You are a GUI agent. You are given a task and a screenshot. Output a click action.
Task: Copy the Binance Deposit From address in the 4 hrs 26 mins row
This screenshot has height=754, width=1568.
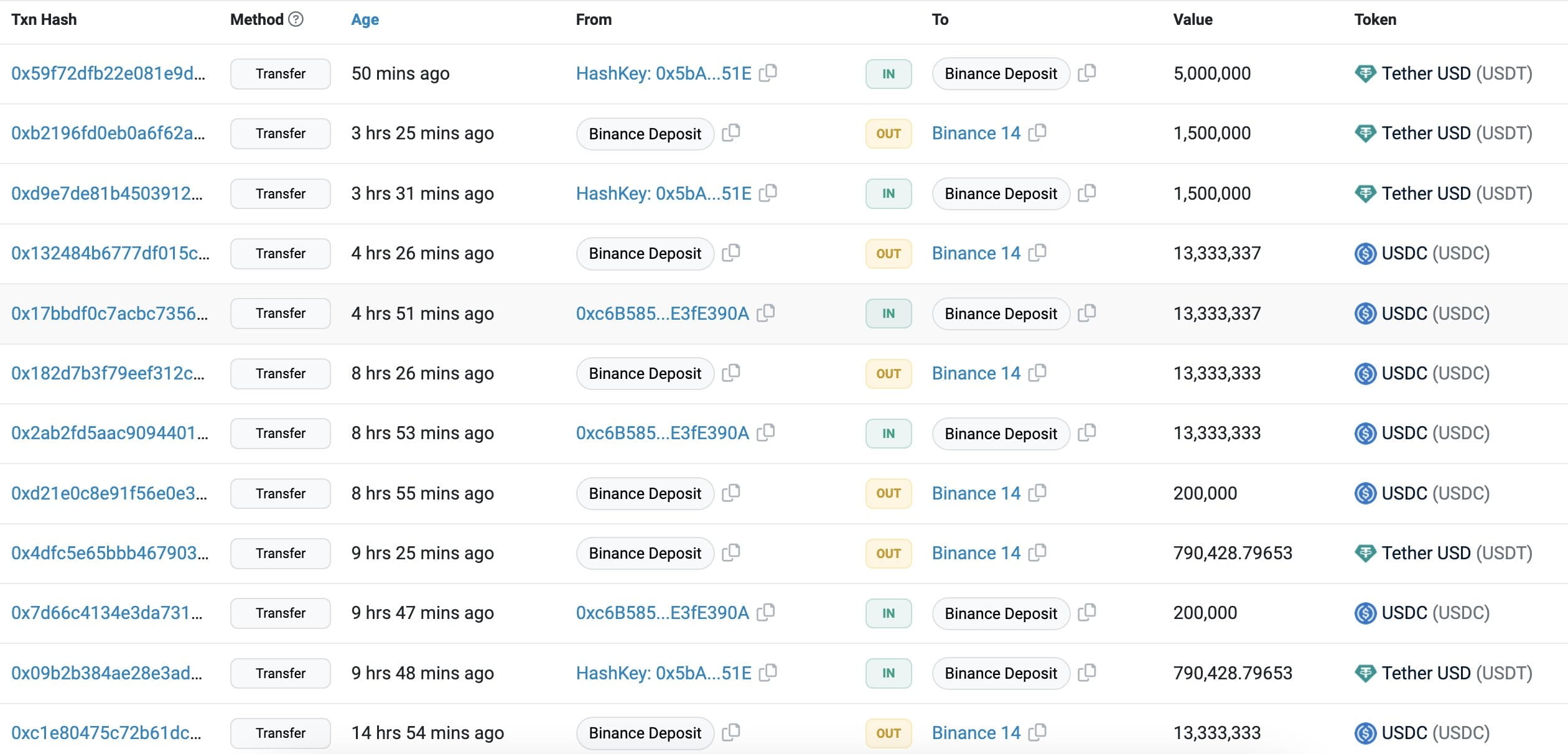[731, 253]
